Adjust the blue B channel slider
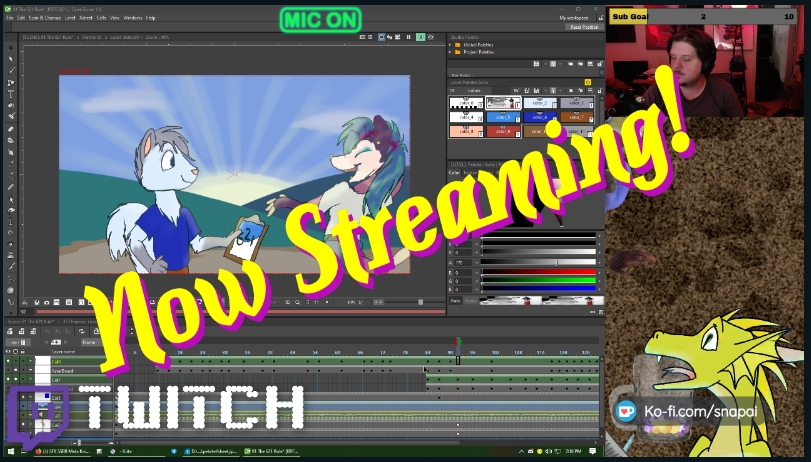 coord(538,290)
